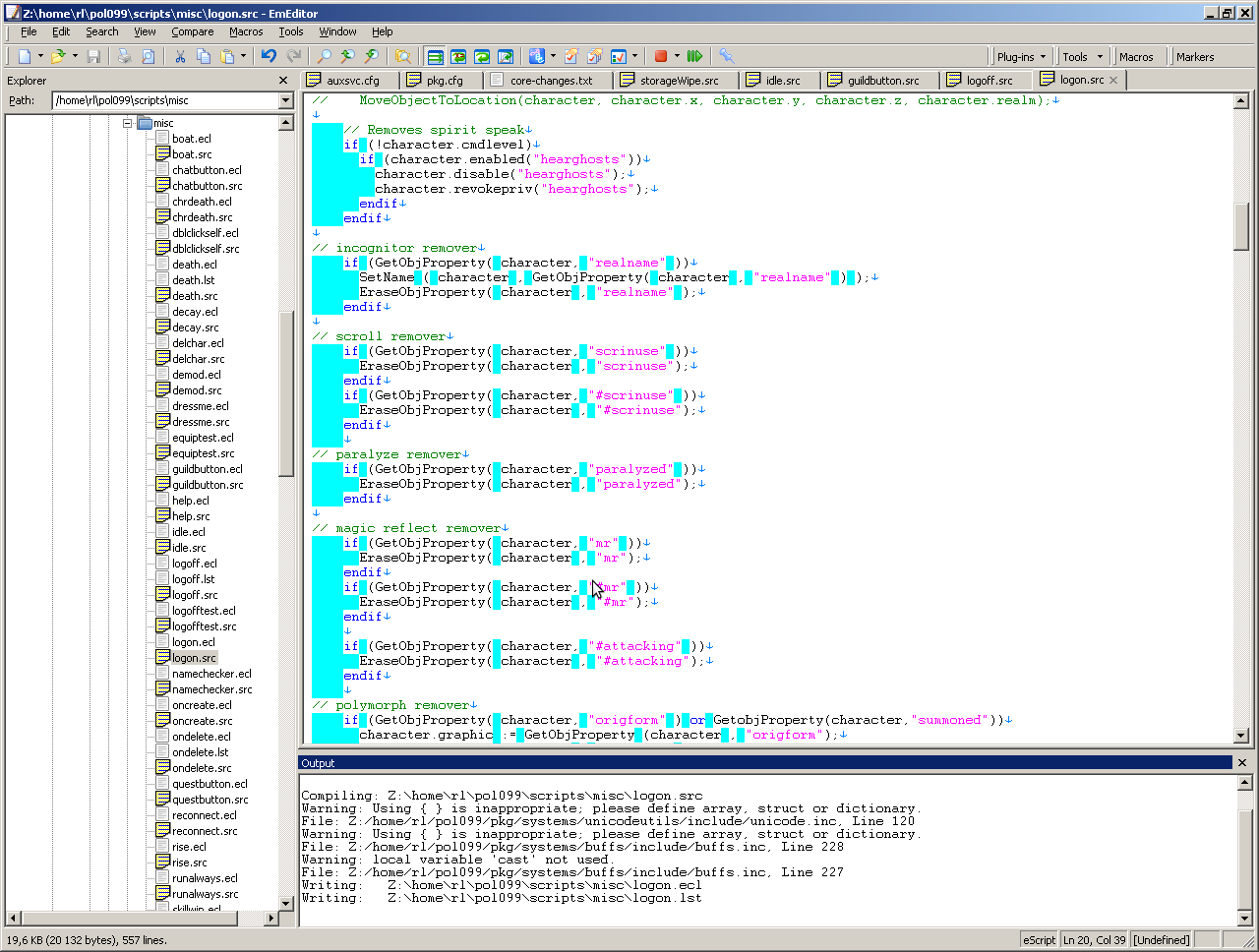Screen dimensions: 1259x952
Task: Click the Ln 20, Col 39 status field
Action: click(1094, 940)
